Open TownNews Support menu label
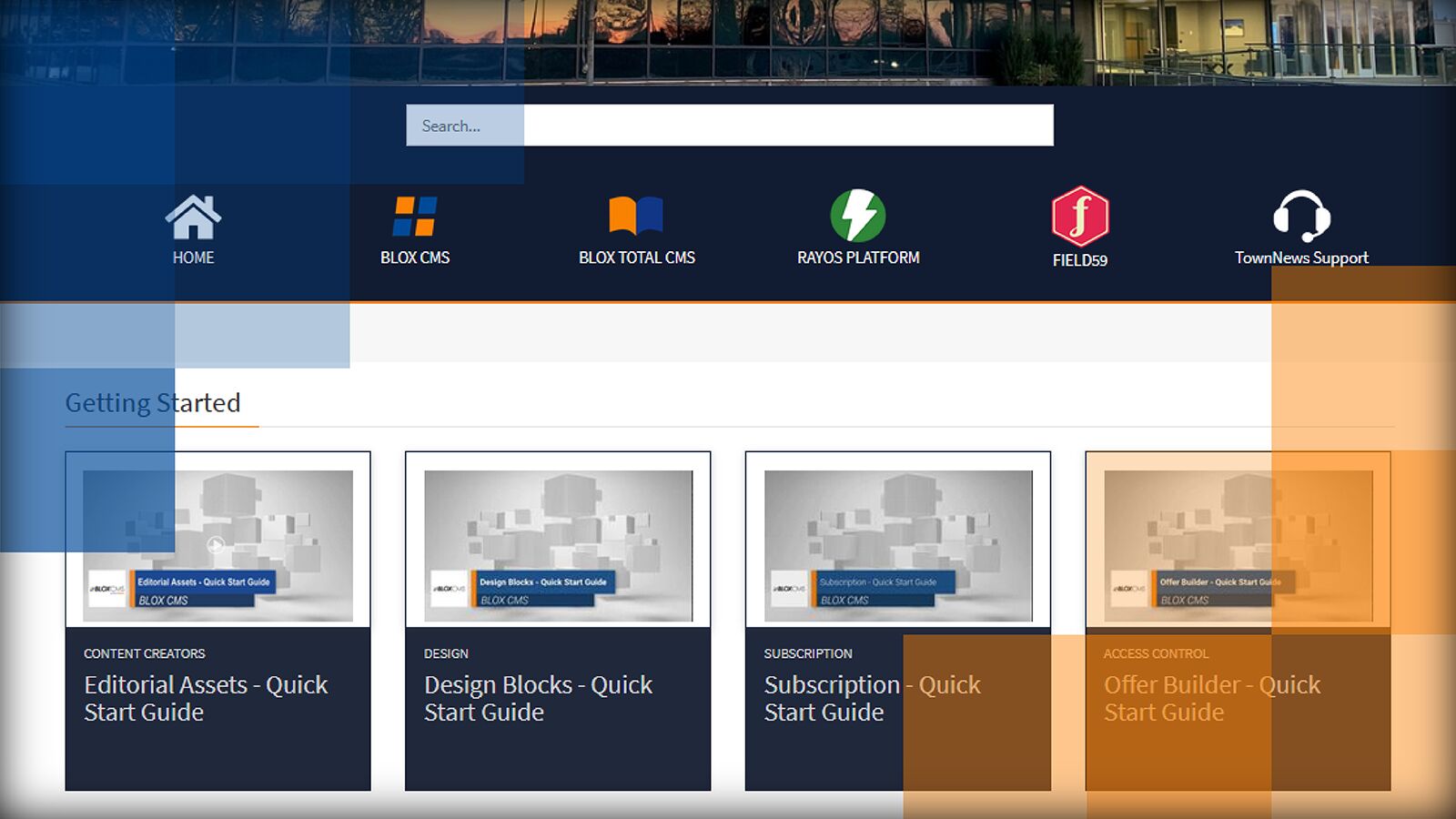The height and width of the screenshot is (819, 1456). [x=1301, y=258]
